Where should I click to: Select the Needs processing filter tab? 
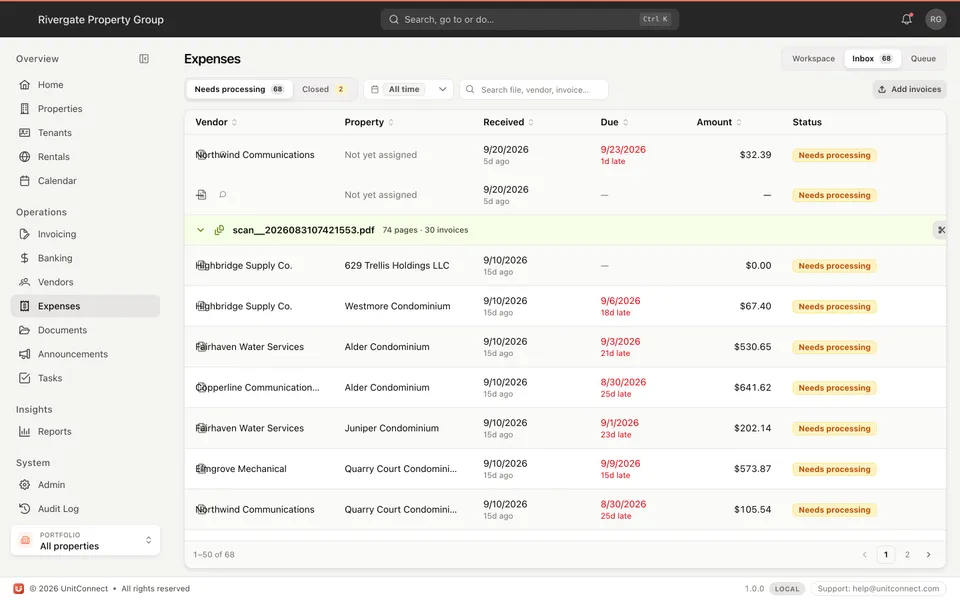tap(239, 89)
